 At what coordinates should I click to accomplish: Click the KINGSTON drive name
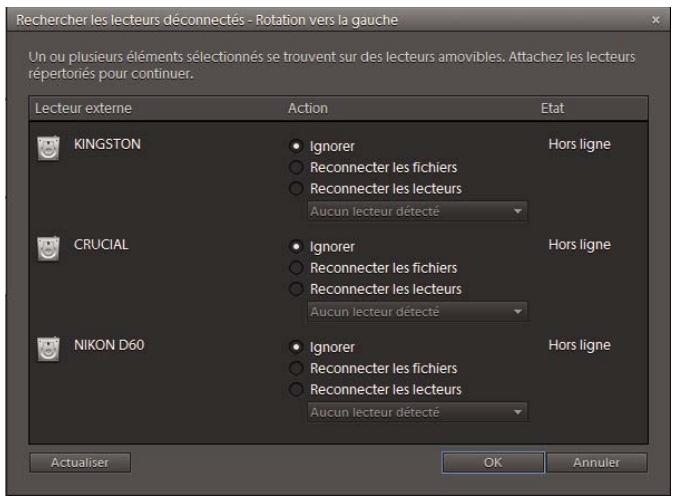tap(107, 144)
